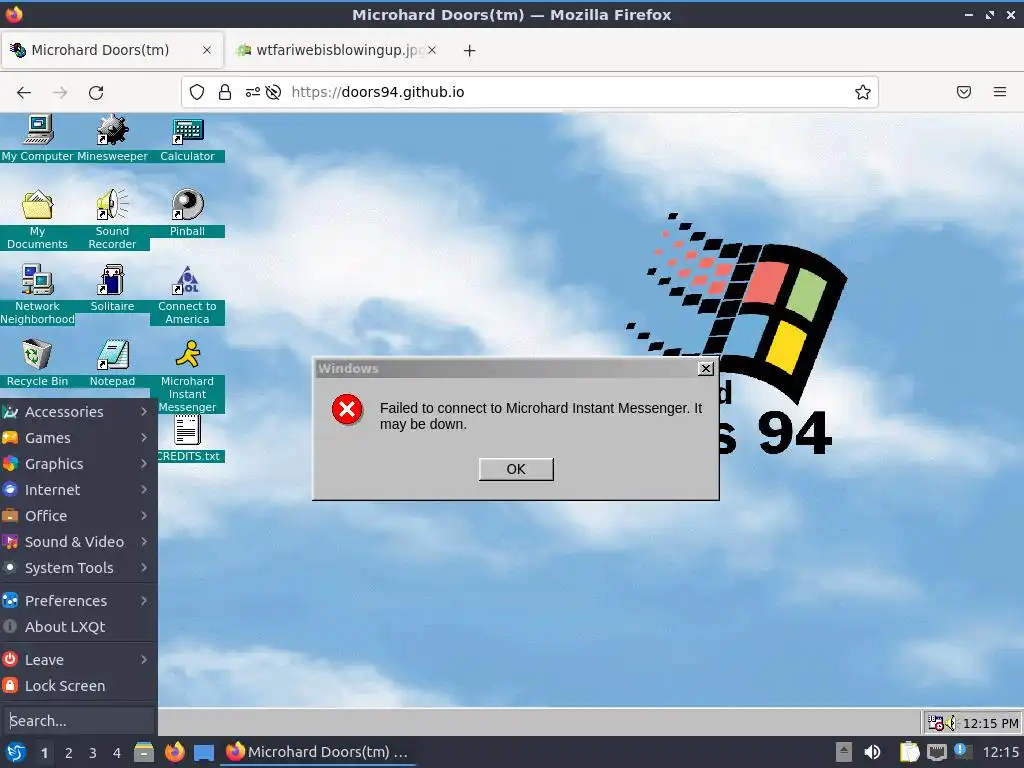Save page to Pocket

point(964,92)
